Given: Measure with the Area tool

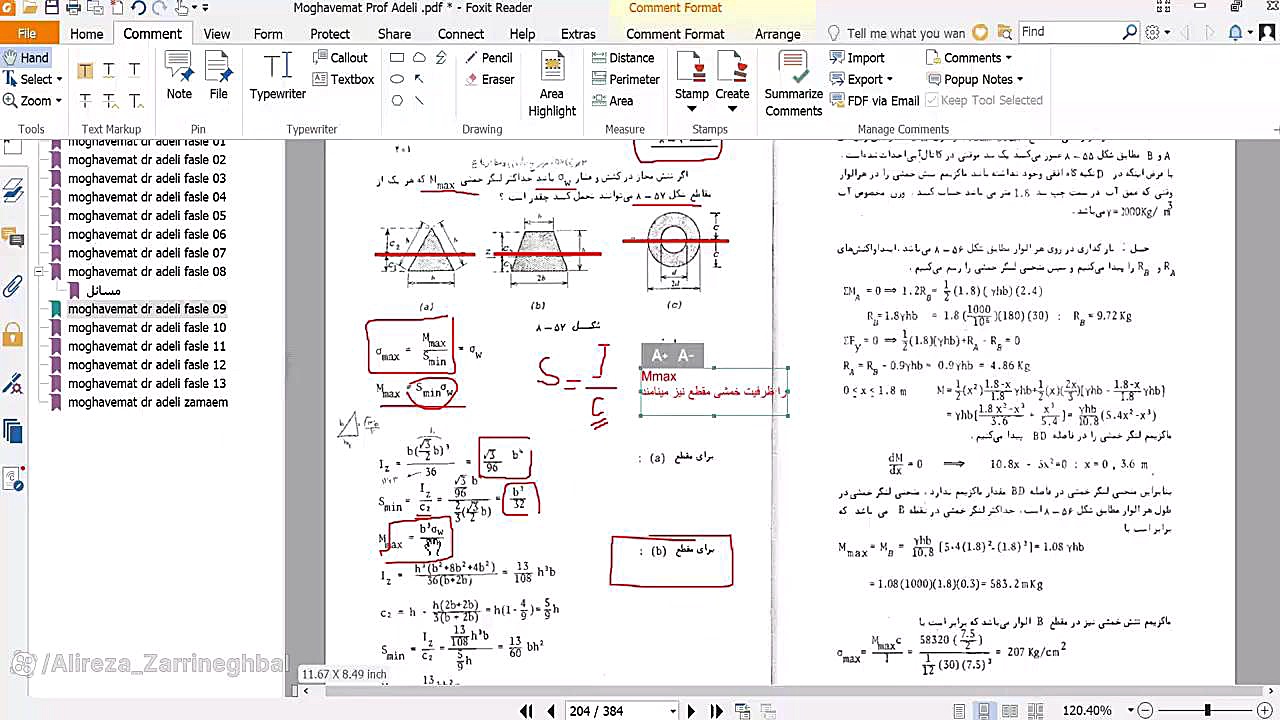Looking at the screenshot, I should 612,100.
